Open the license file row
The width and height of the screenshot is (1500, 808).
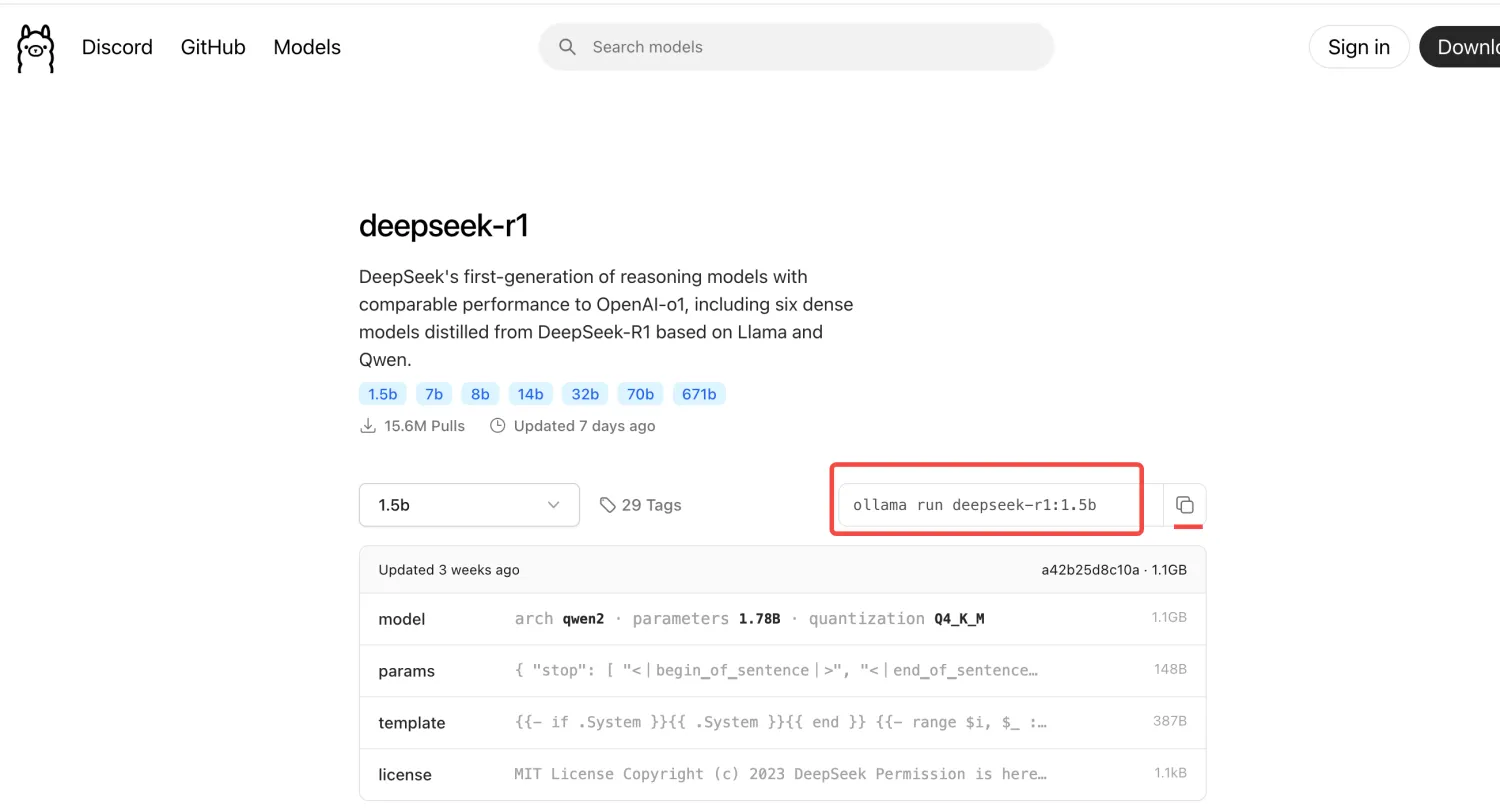[782, 775]
